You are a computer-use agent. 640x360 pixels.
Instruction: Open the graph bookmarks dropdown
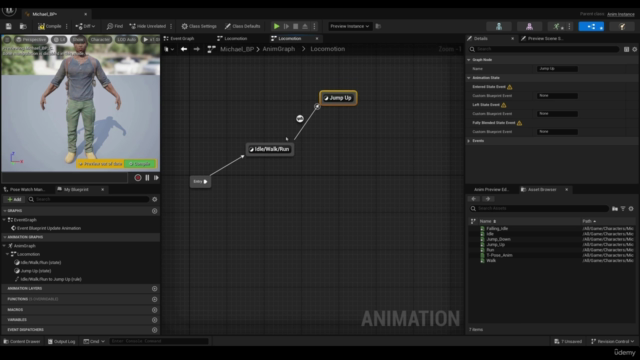169,49
